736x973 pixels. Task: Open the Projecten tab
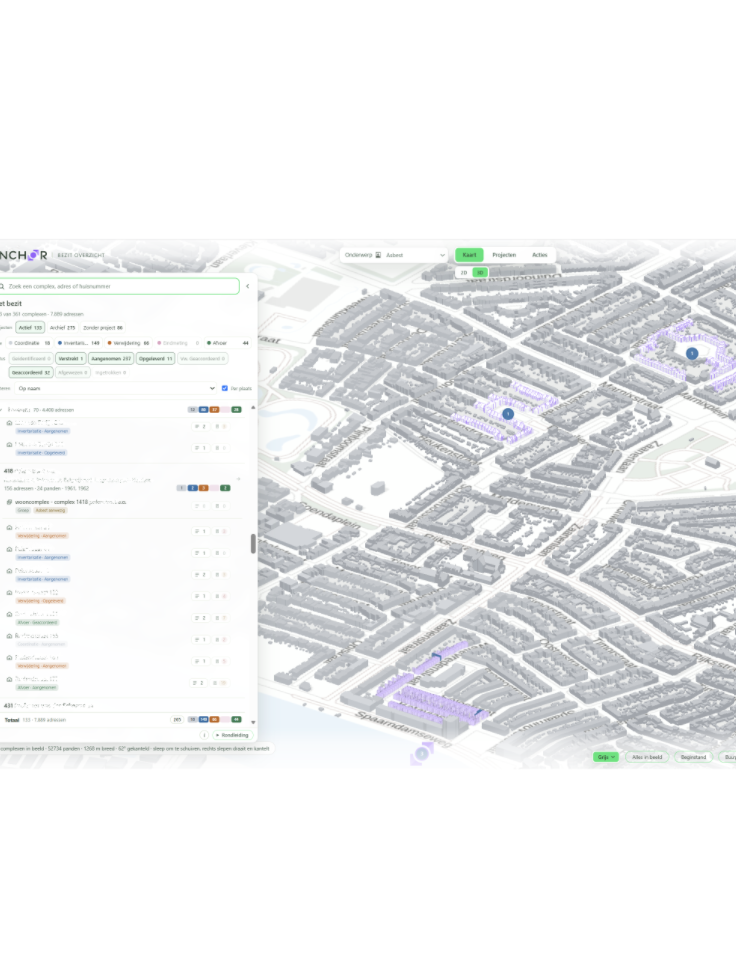(x=504, y=255)
